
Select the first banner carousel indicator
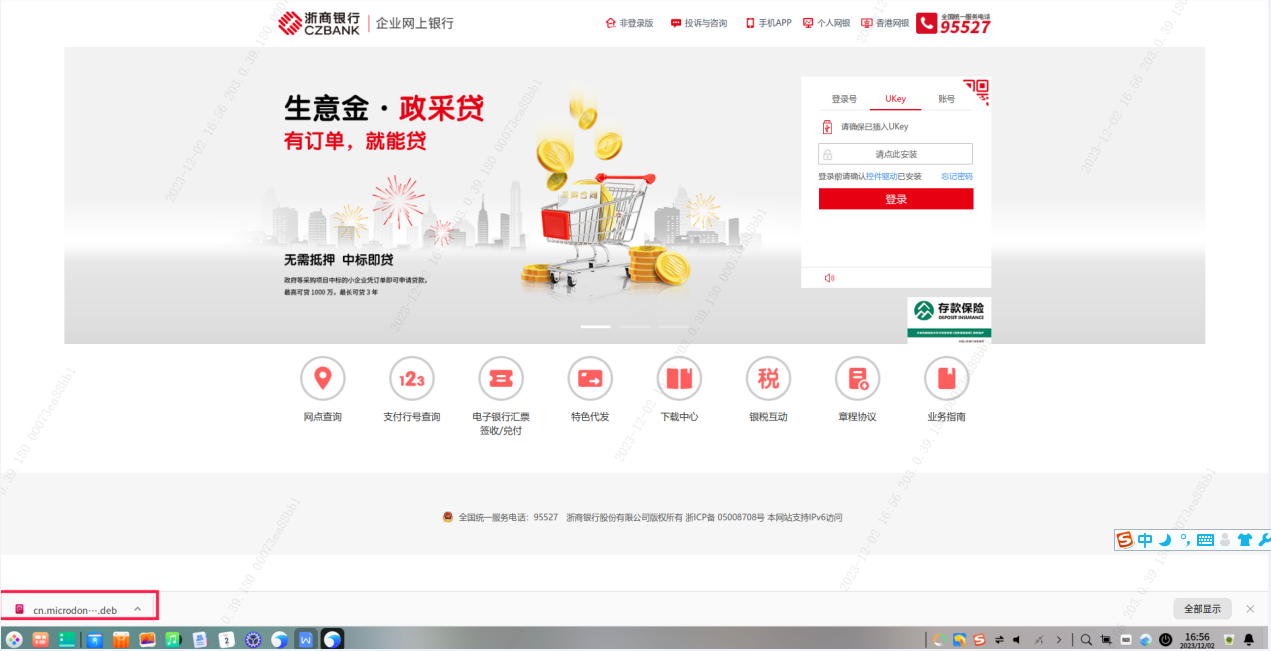pos(596,327)
